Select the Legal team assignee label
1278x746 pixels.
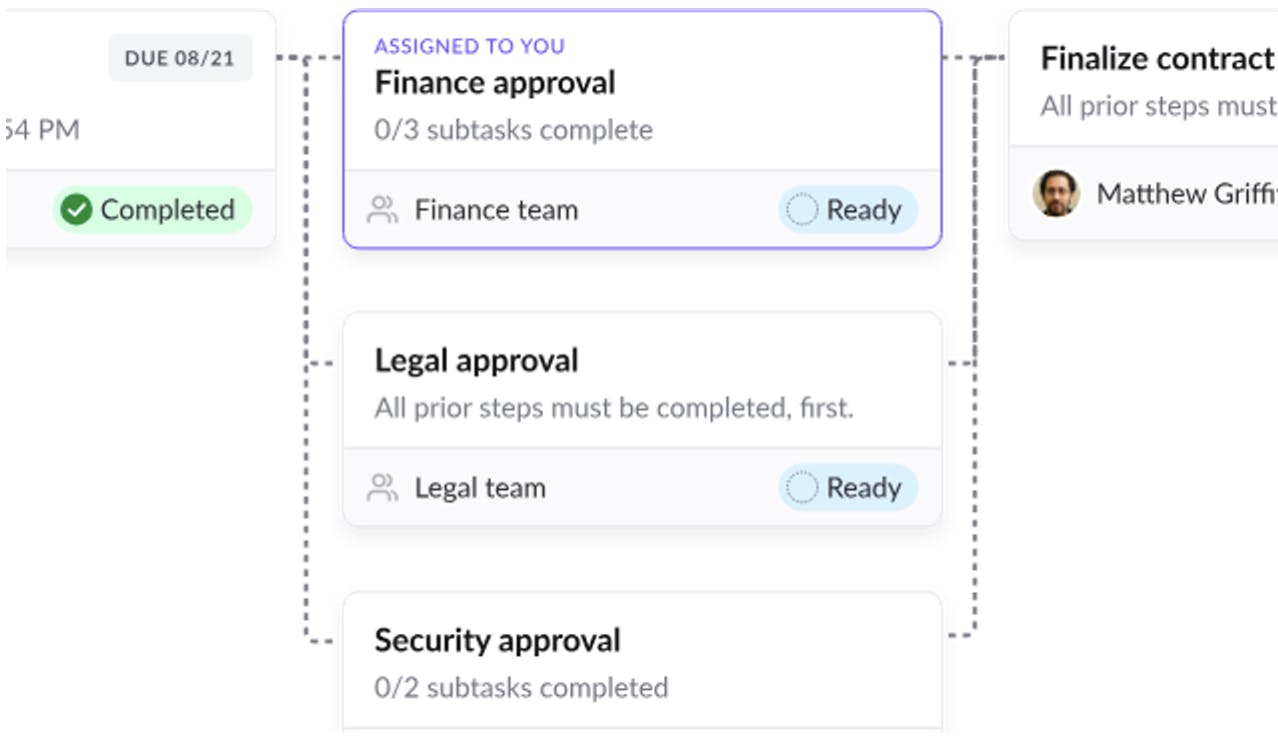[480, 488]
